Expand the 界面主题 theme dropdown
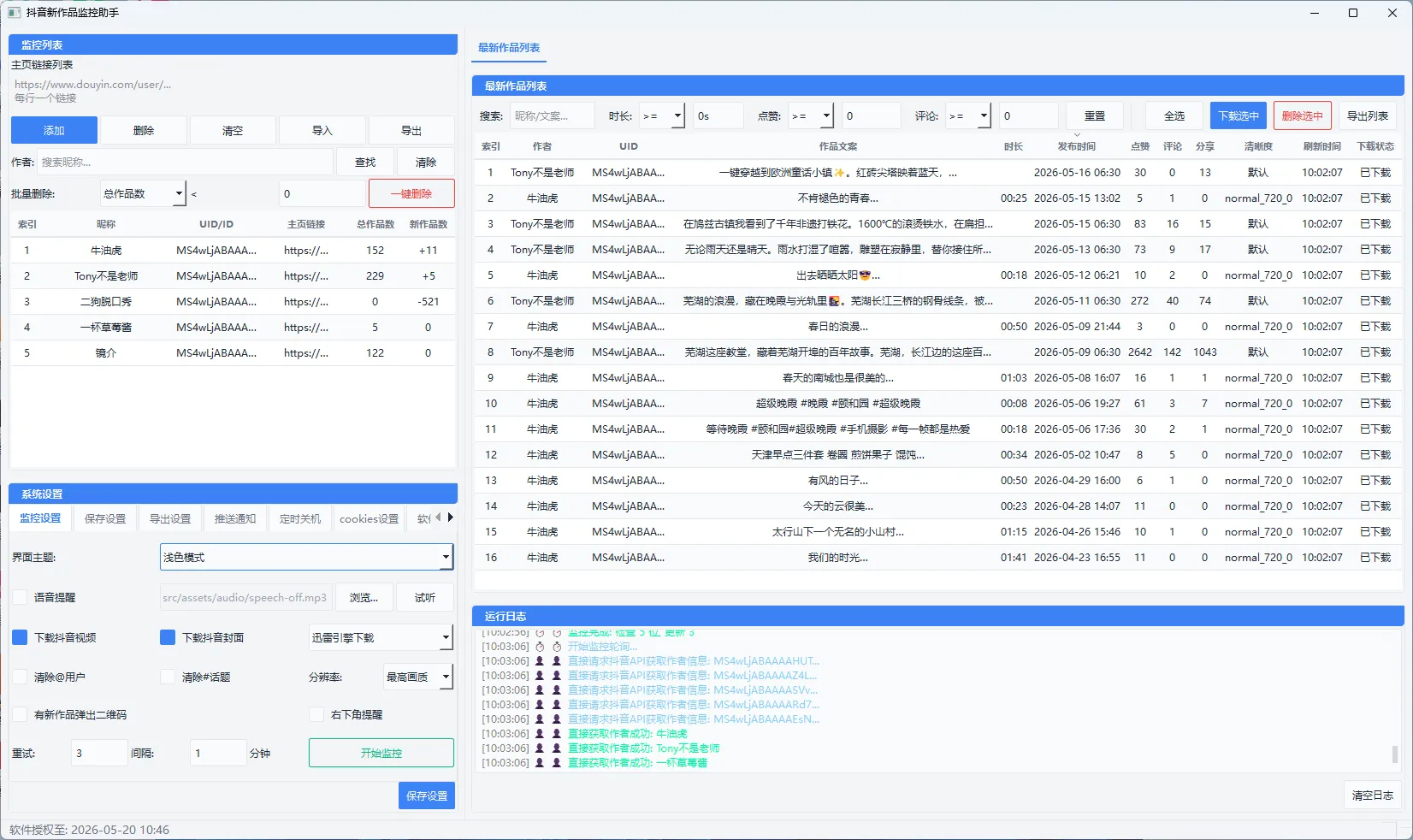Viewport: 1413px width, 840px height. pyautogui.click(x=306, y=557)
